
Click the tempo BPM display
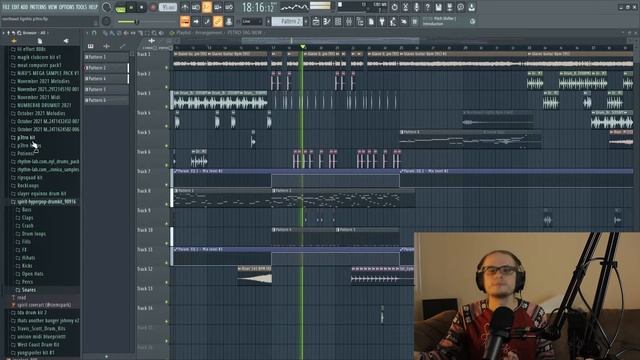tap(168, 7)
